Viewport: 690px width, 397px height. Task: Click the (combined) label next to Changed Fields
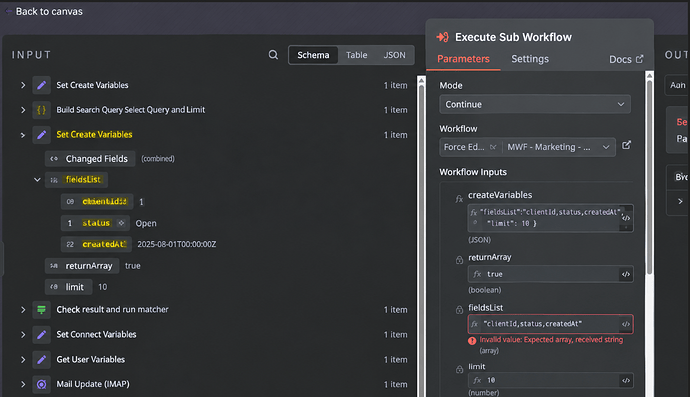(x=158, y=159)
